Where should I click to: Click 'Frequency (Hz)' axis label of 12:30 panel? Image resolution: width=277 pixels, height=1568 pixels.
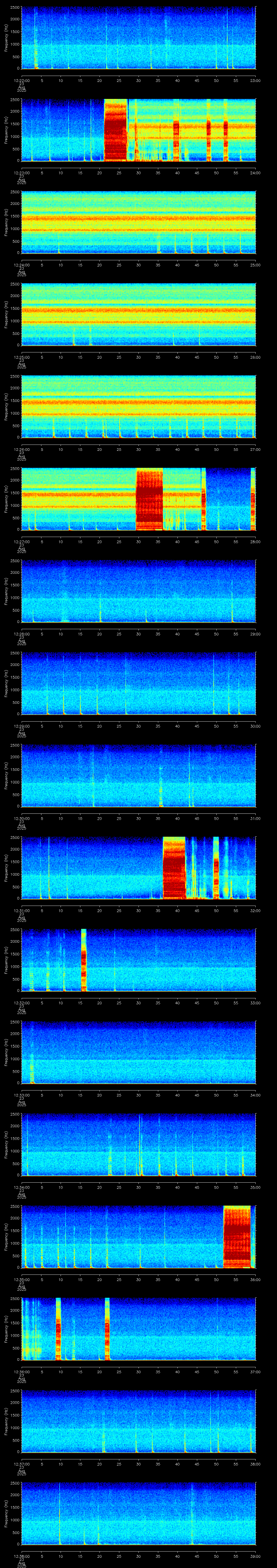pos(6,775)
